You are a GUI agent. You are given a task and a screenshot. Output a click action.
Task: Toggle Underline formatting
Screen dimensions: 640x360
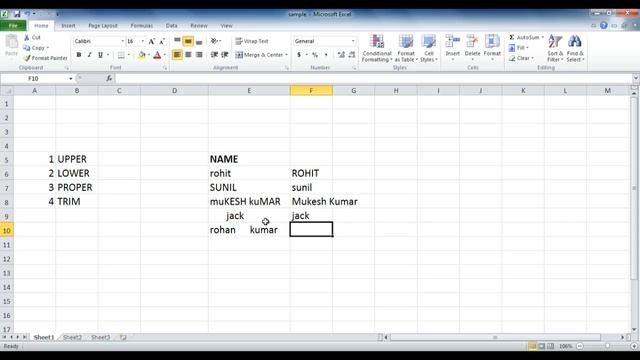click(x=100, y=55)
